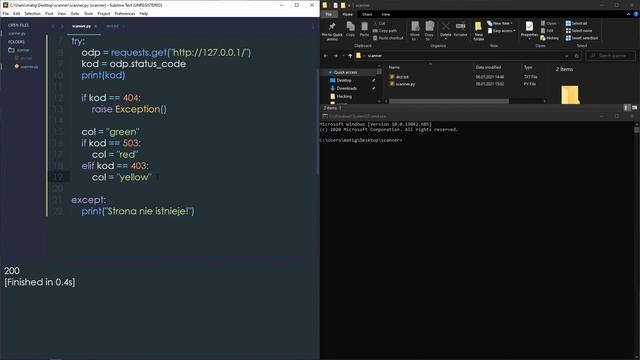
Task: Open the File tab in Explorer
Action: [x=329, y=14]
